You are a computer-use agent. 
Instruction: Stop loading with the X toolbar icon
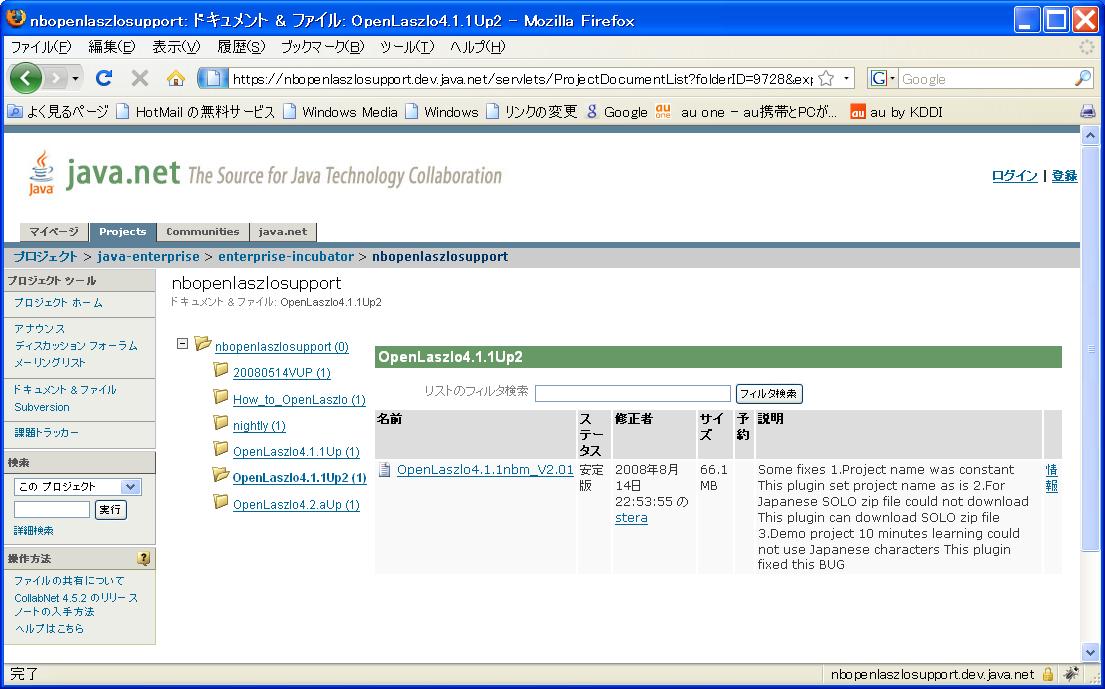(140, 78)
